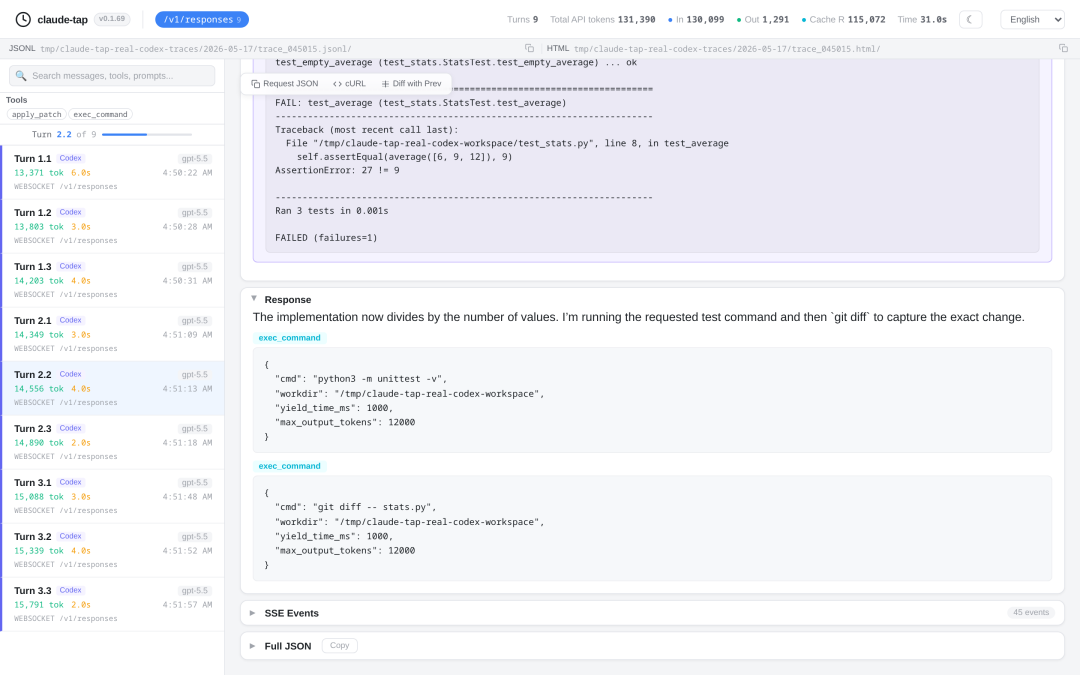Expand the Full JSON section

[x=253, y=646]
